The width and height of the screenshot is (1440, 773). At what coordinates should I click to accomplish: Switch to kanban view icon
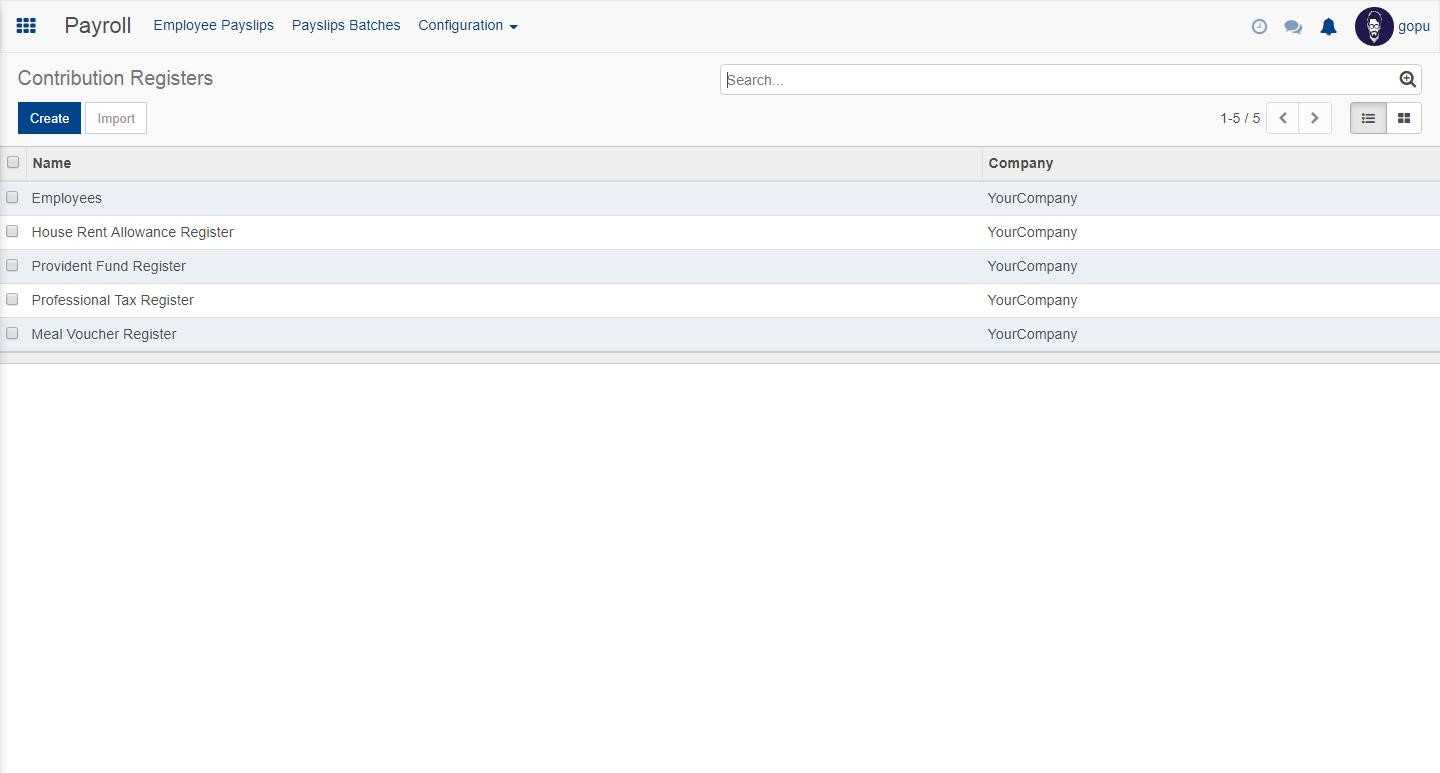1403,118
